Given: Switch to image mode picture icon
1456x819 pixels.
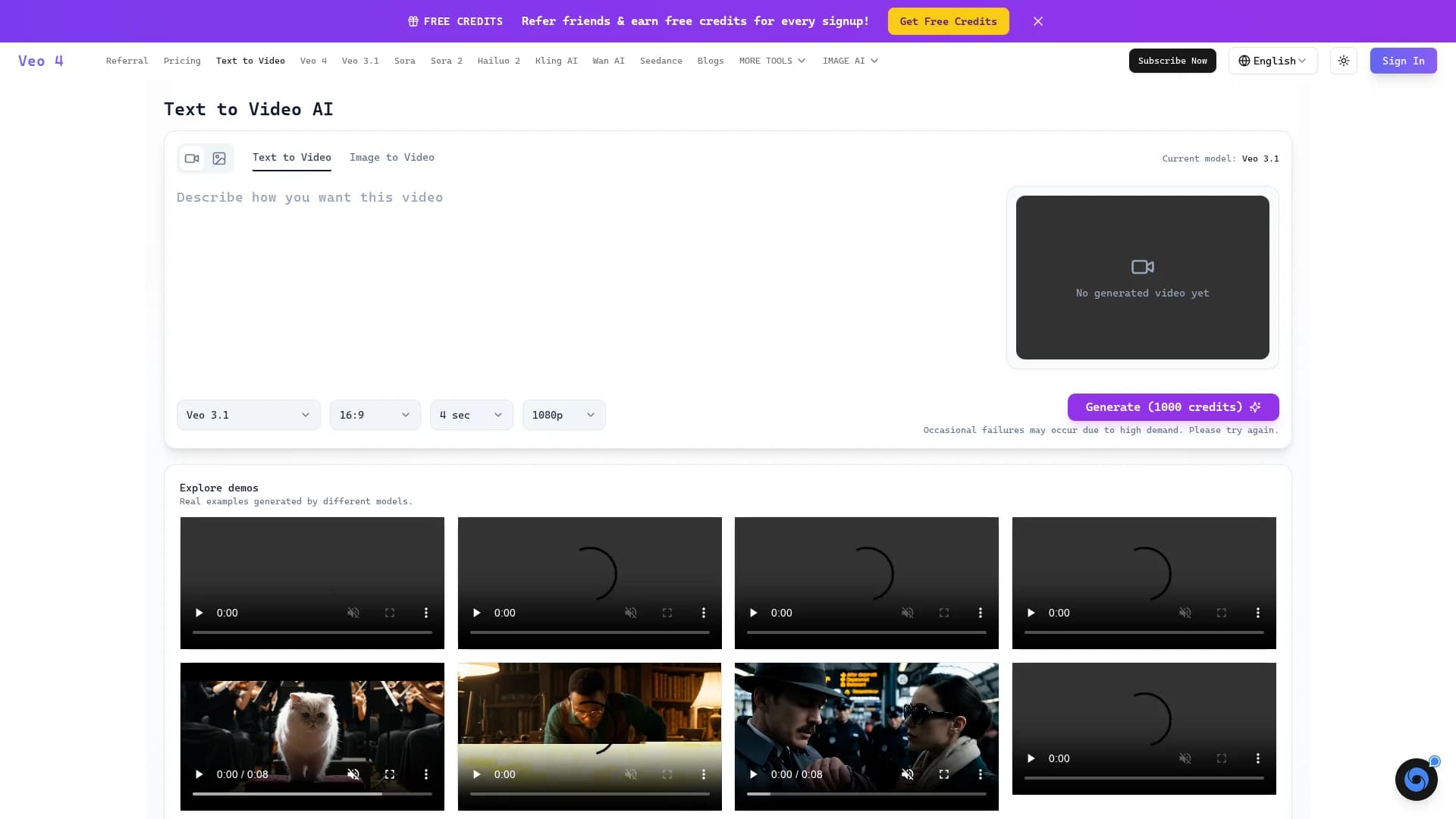Looking at the screenshot, I should 219,158.
